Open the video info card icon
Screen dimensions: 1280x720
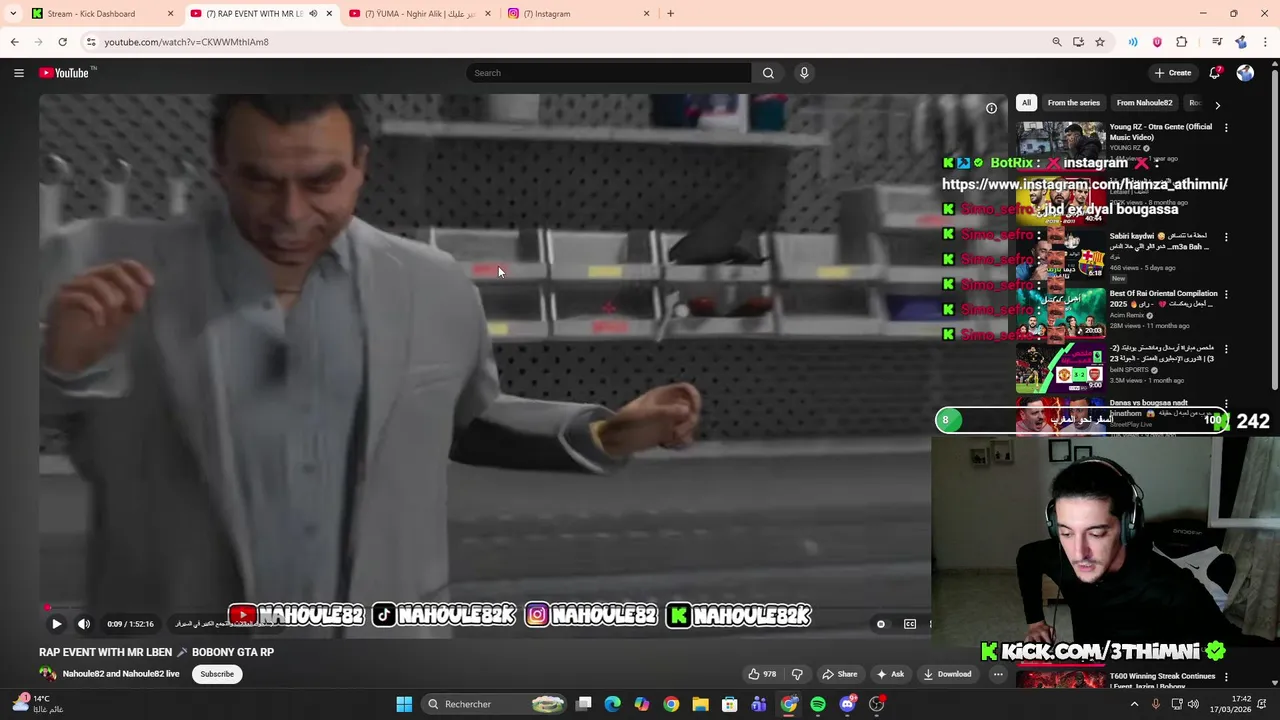[991, 108]
